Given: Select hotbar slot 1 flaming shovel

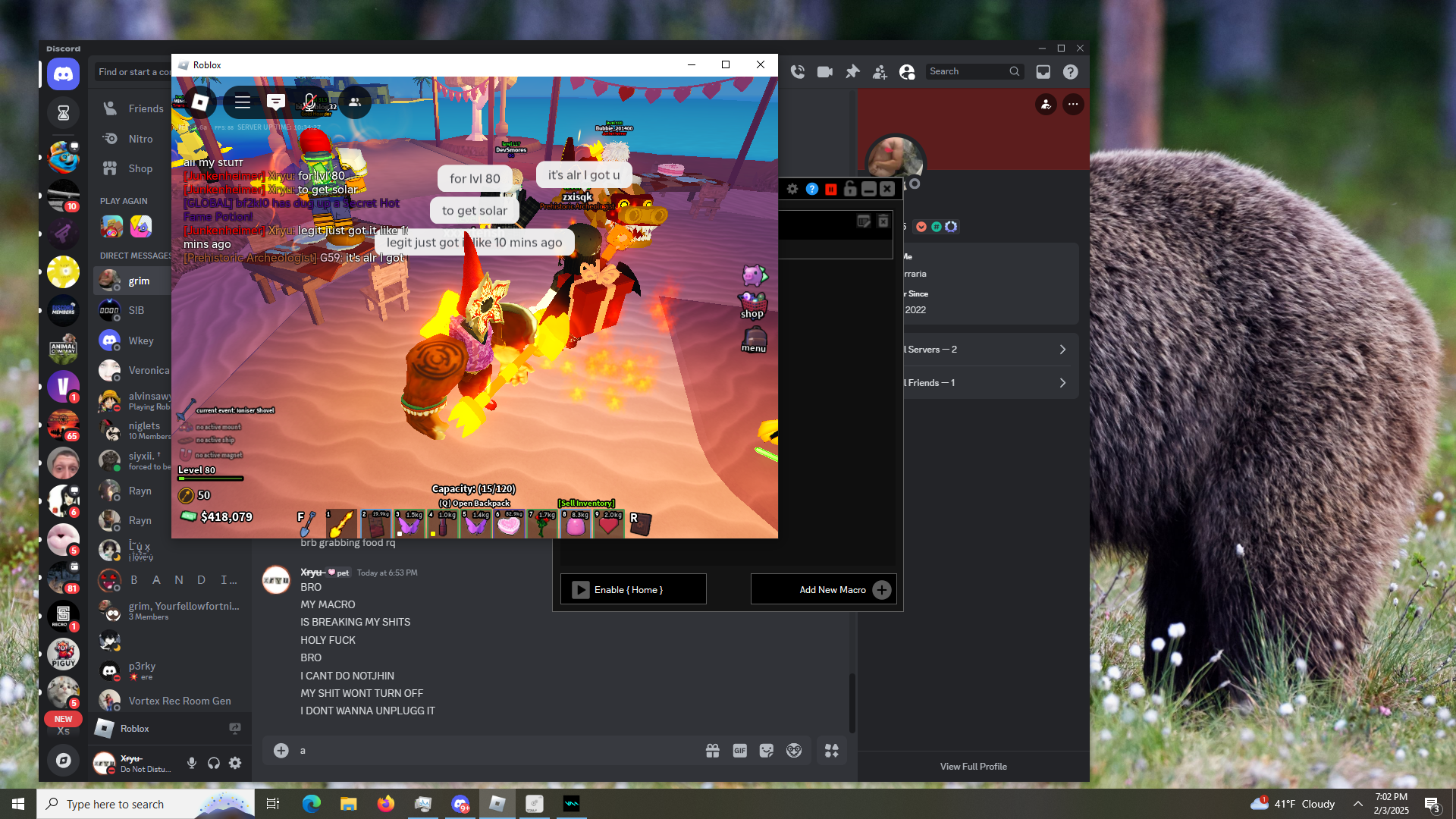Looking at the screenshot, I should coord(341,523).
